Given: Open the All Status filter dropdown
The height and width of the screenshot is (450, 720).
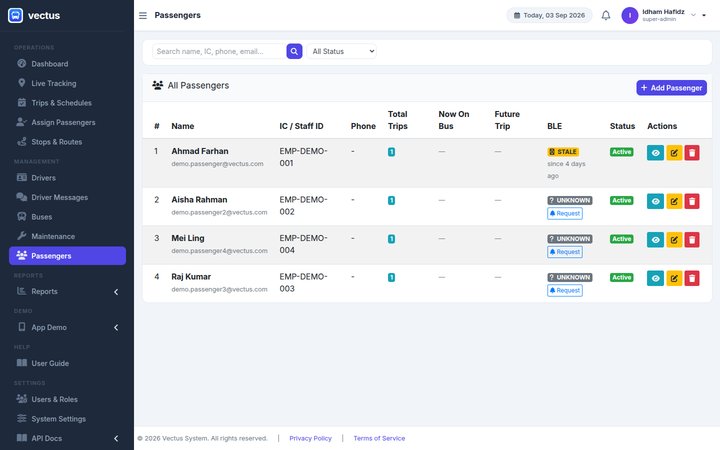Looking at the screenshot, I should [x=342, y=51].
